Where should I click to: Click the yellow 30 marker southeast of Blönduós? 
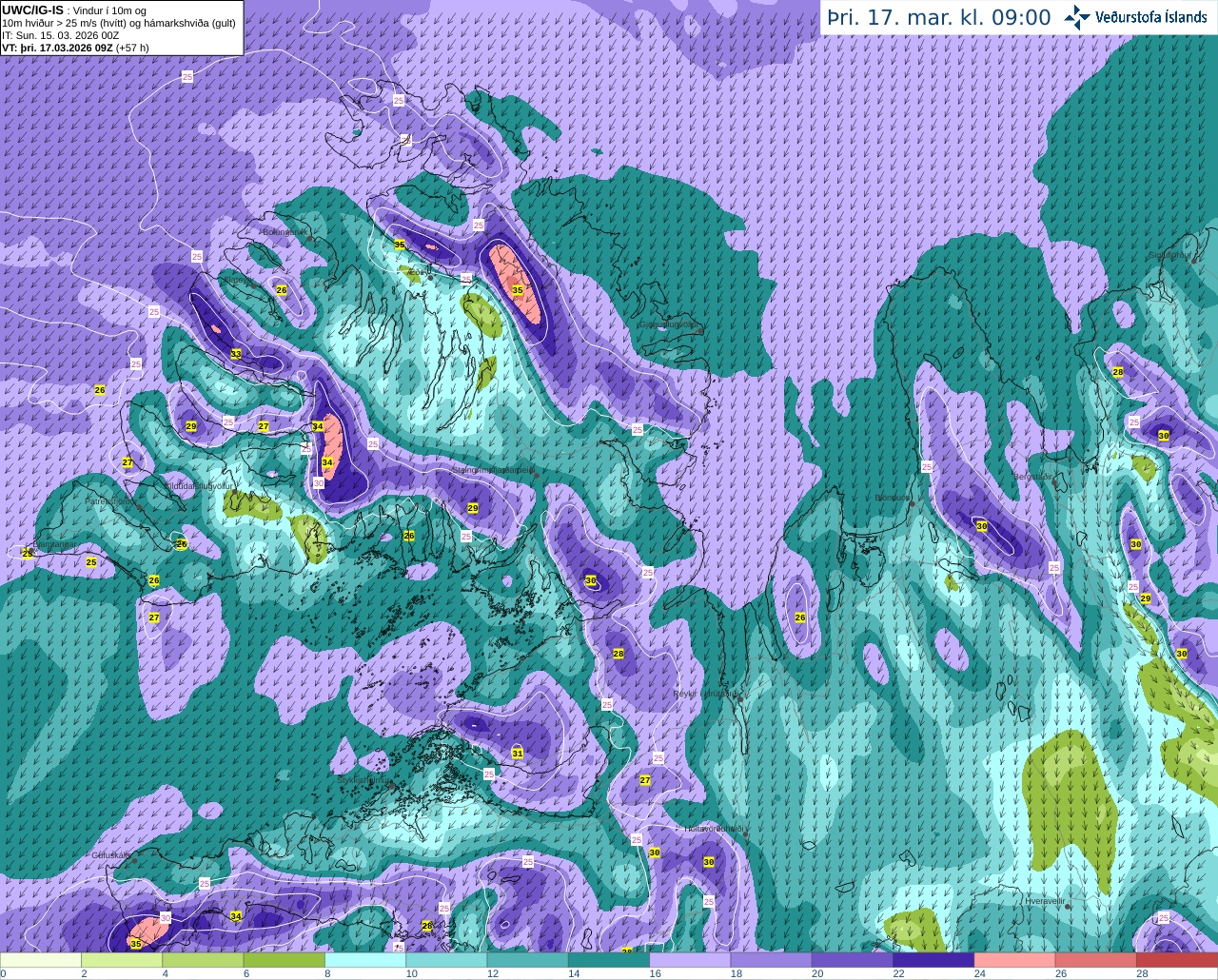click(981, 526)
